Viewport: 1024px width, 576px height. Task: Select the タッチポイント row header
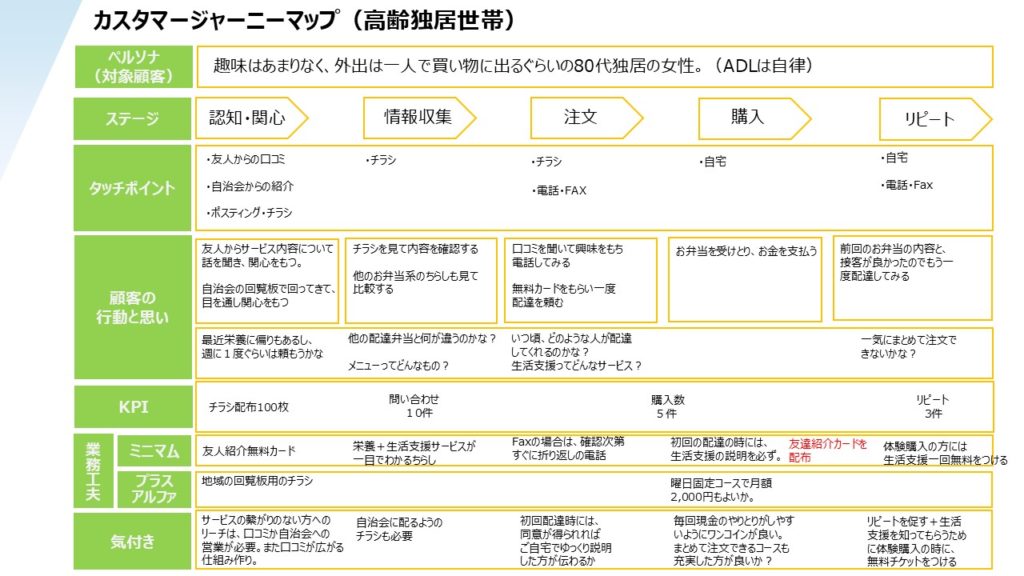pyautogui.click(x=133, y=188)
